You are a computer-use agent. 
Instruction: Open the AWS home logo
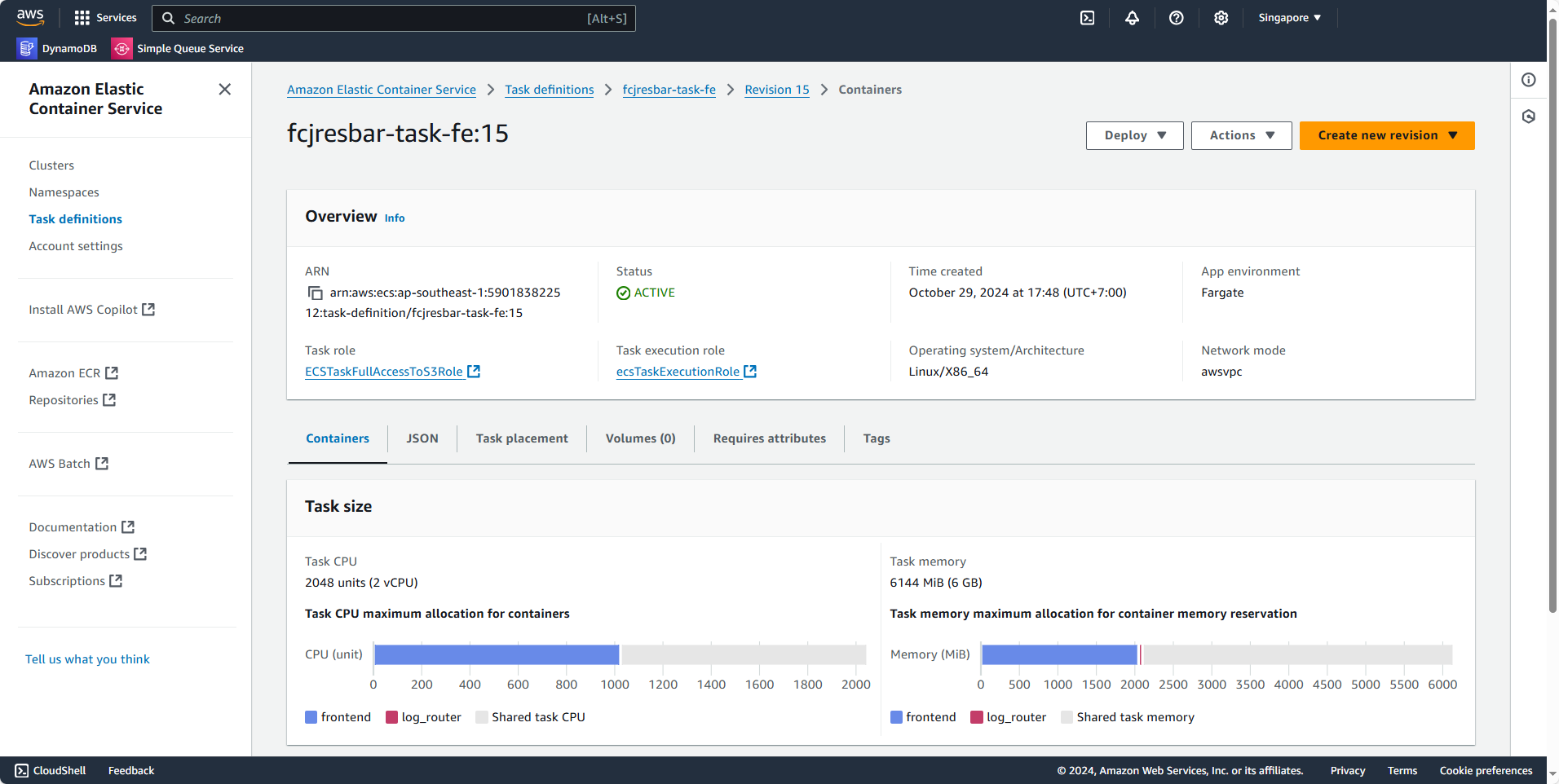pyautogui.click(x=30, y=17)
